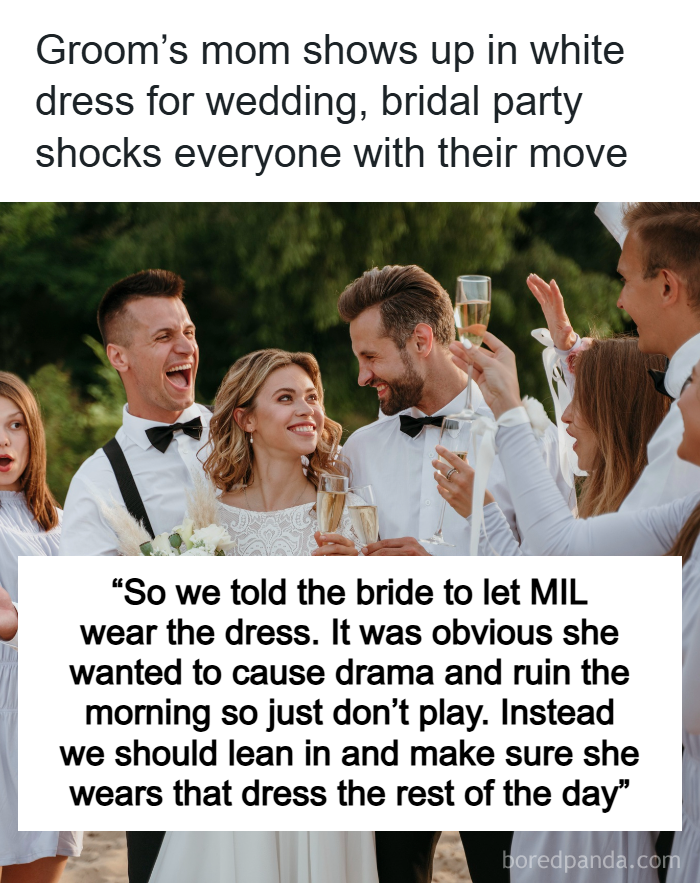Click the two champagne flutes bride holds
This screenshot has height=883, width=700.
pyautogui.click(x=347, y=510)
